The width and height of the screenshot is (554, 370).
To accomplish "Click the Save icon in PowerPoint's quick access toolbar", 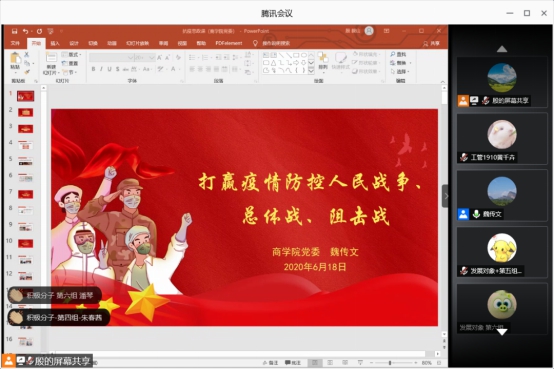I will pyautogui.click(x=14, y=31).
